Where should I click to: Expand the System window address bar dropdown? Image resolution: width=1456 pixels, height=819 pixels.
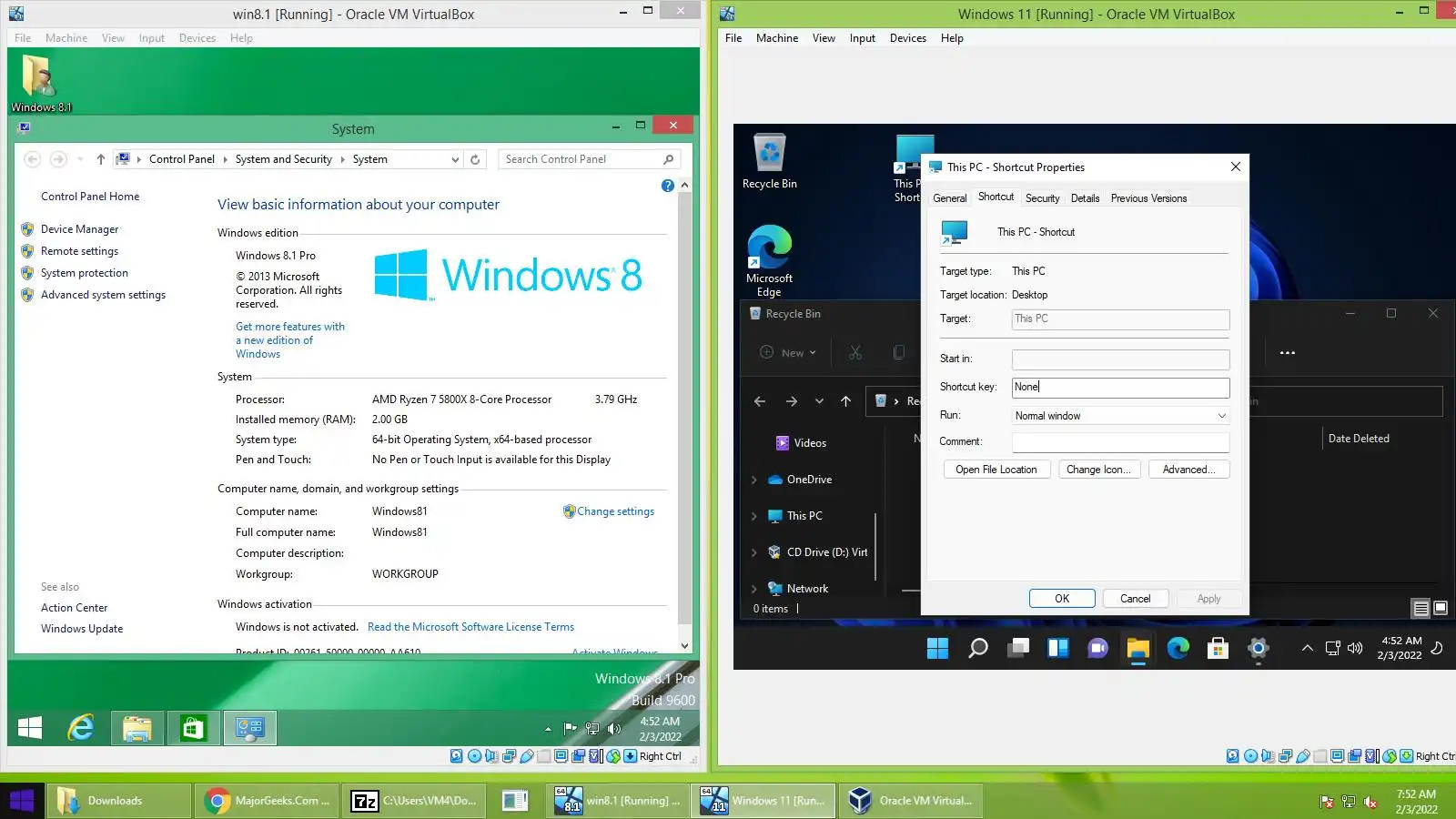click(455, 159)
